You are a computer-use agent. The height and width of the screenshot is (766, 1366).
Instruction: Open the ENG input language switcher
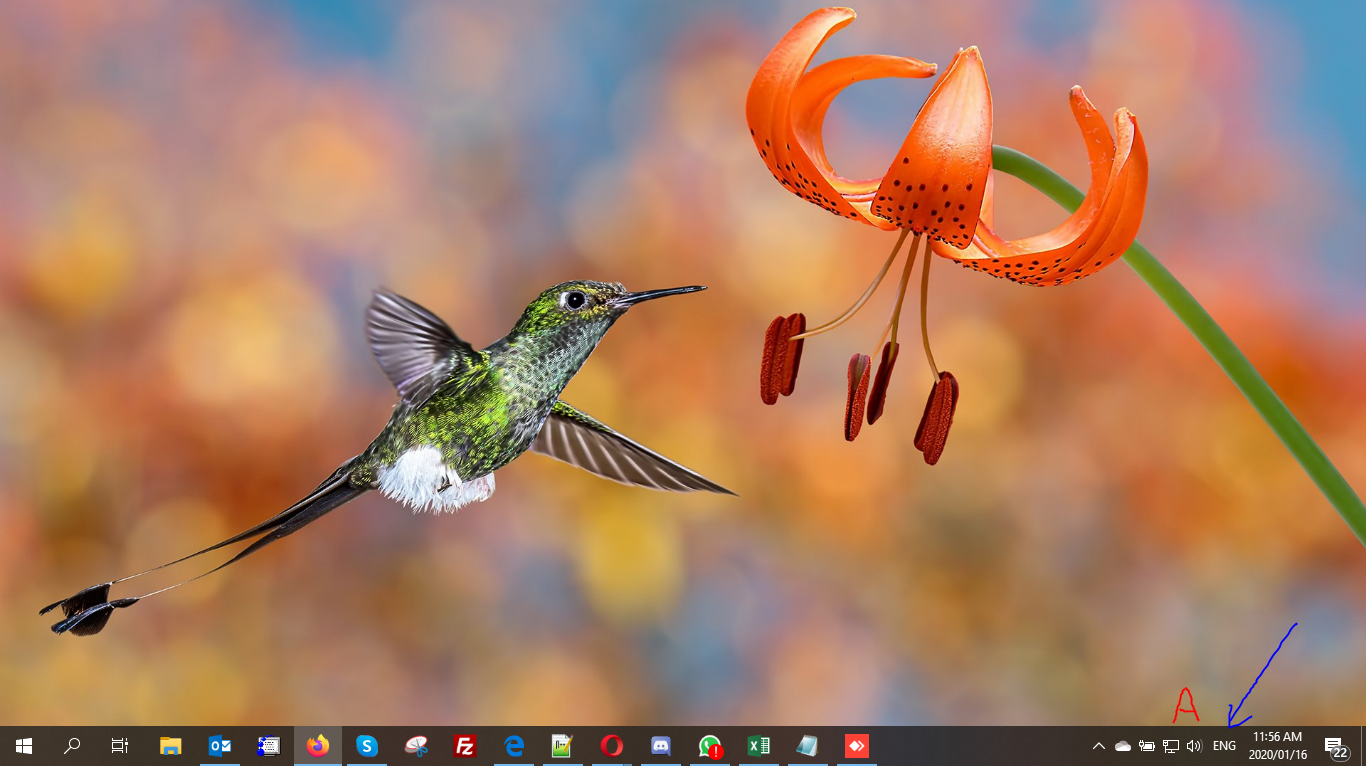point(1224,746)
